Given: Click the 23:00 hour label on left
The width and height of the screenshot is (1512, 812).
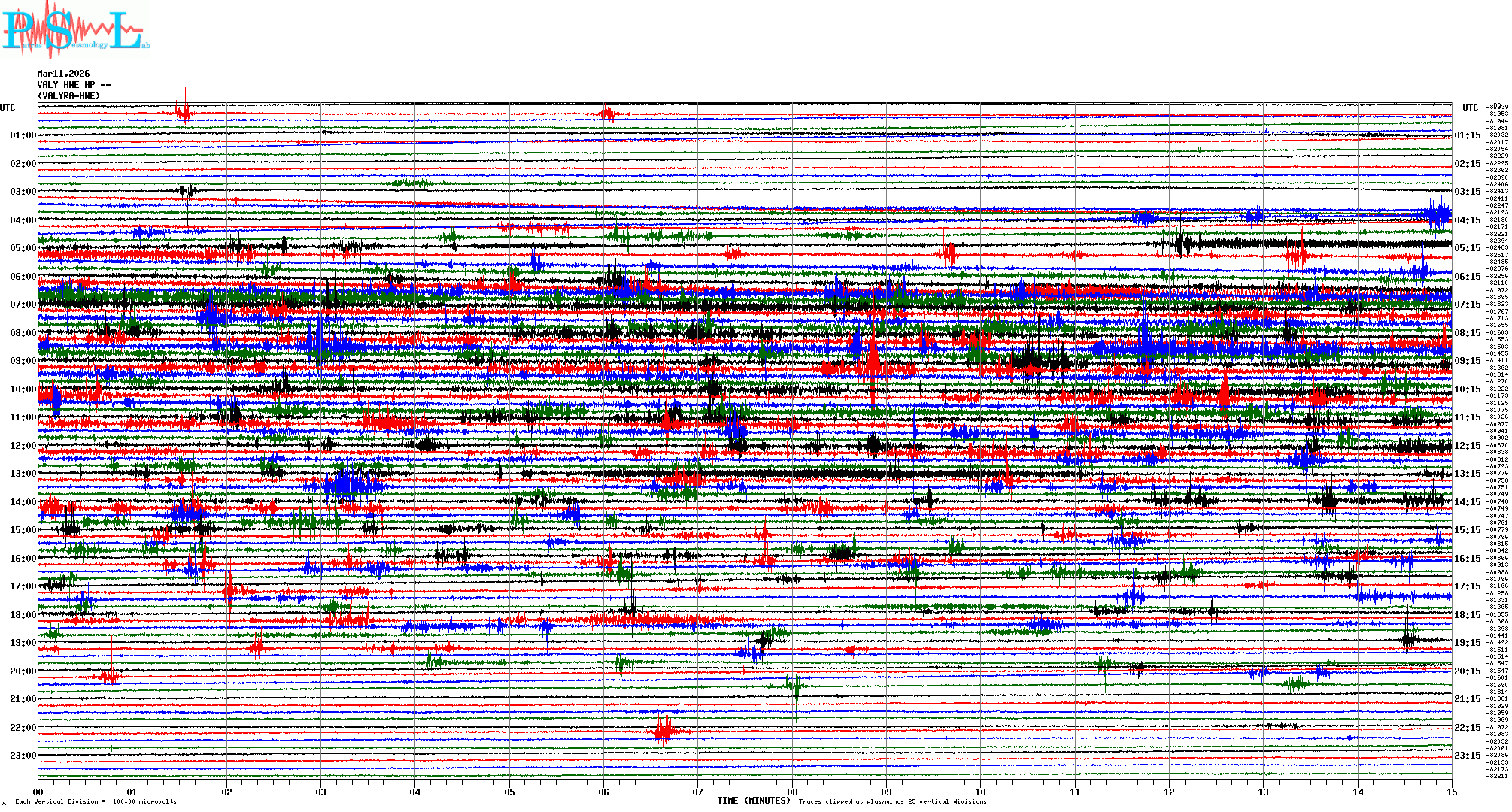Looking at the screenshot, I should (23, 756).
